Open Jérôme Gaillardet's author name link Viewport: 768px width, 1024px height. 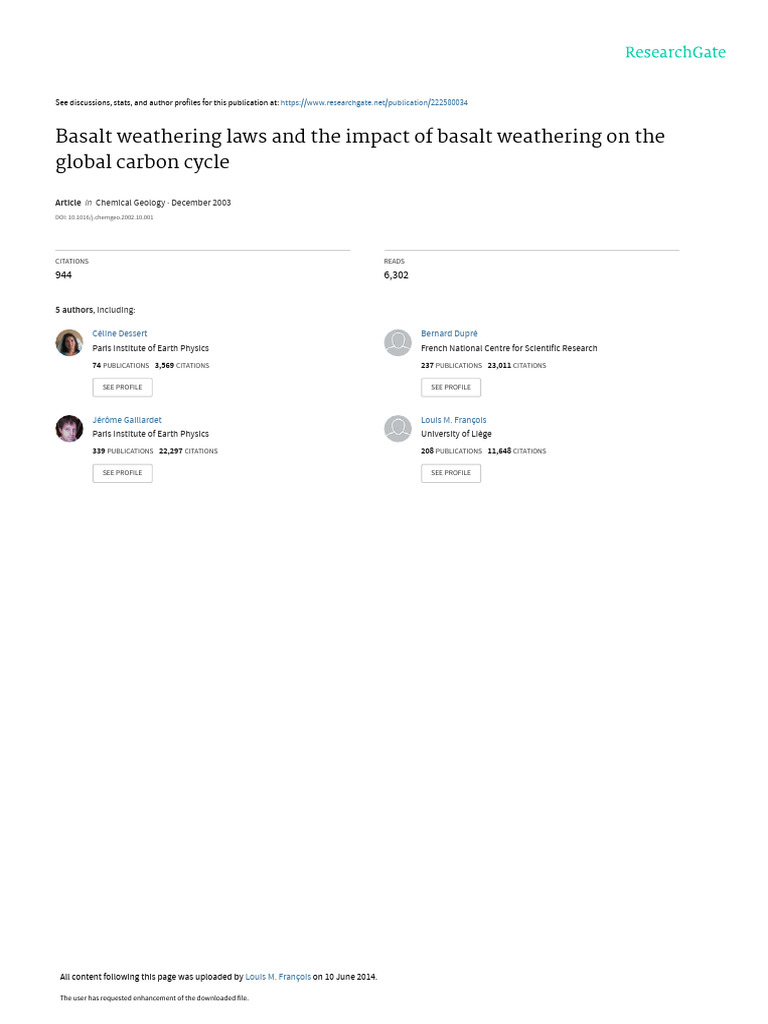126,420
